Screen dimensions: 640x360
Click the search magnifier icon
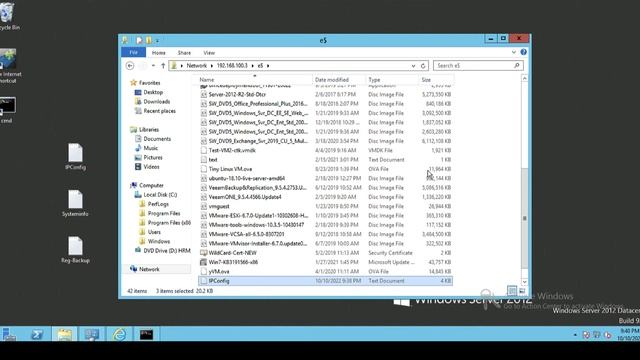pyautogui.click(x=517, y=65)
